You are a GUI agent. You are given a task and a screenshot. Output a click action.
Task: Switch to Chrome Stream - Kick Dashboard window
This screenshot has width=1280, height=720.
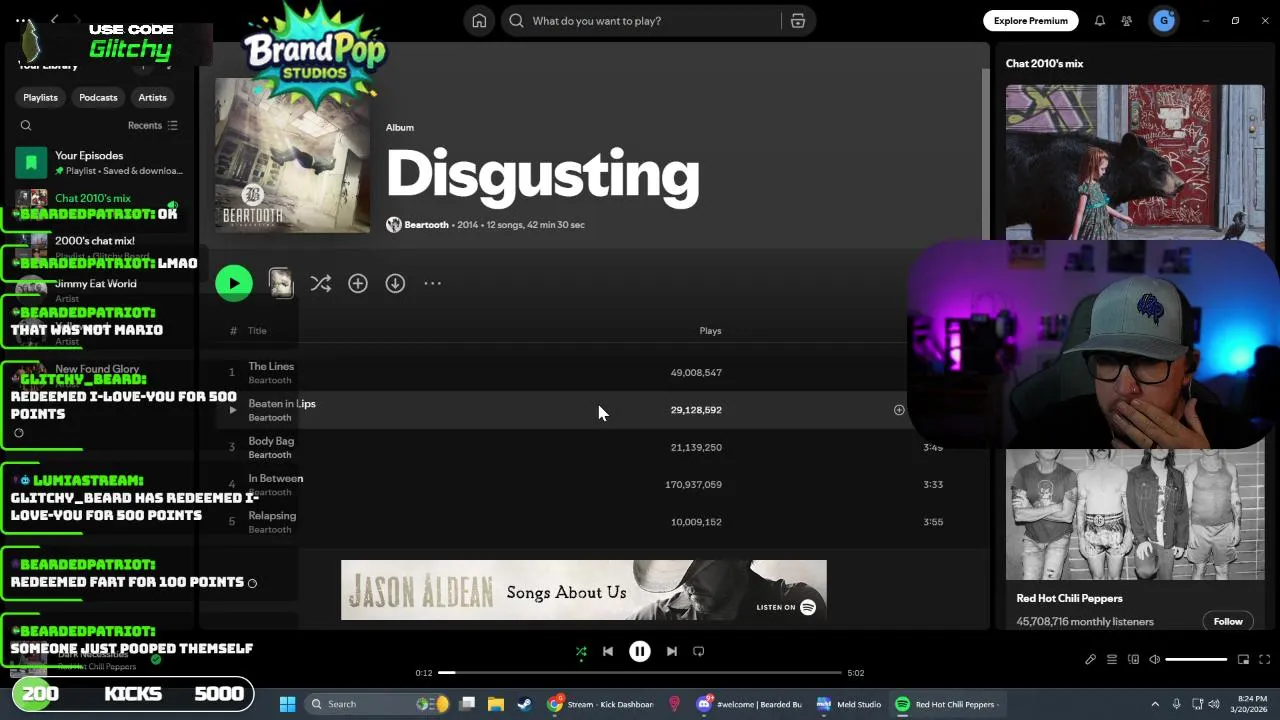(601, 704)
